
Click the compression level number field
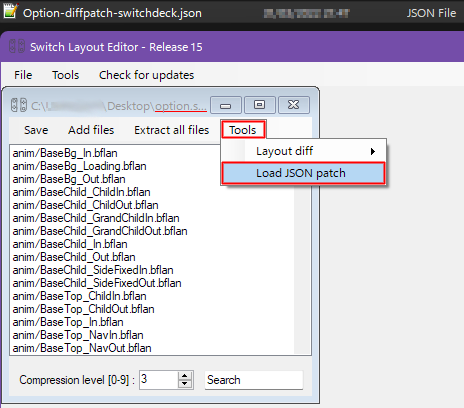159,380
